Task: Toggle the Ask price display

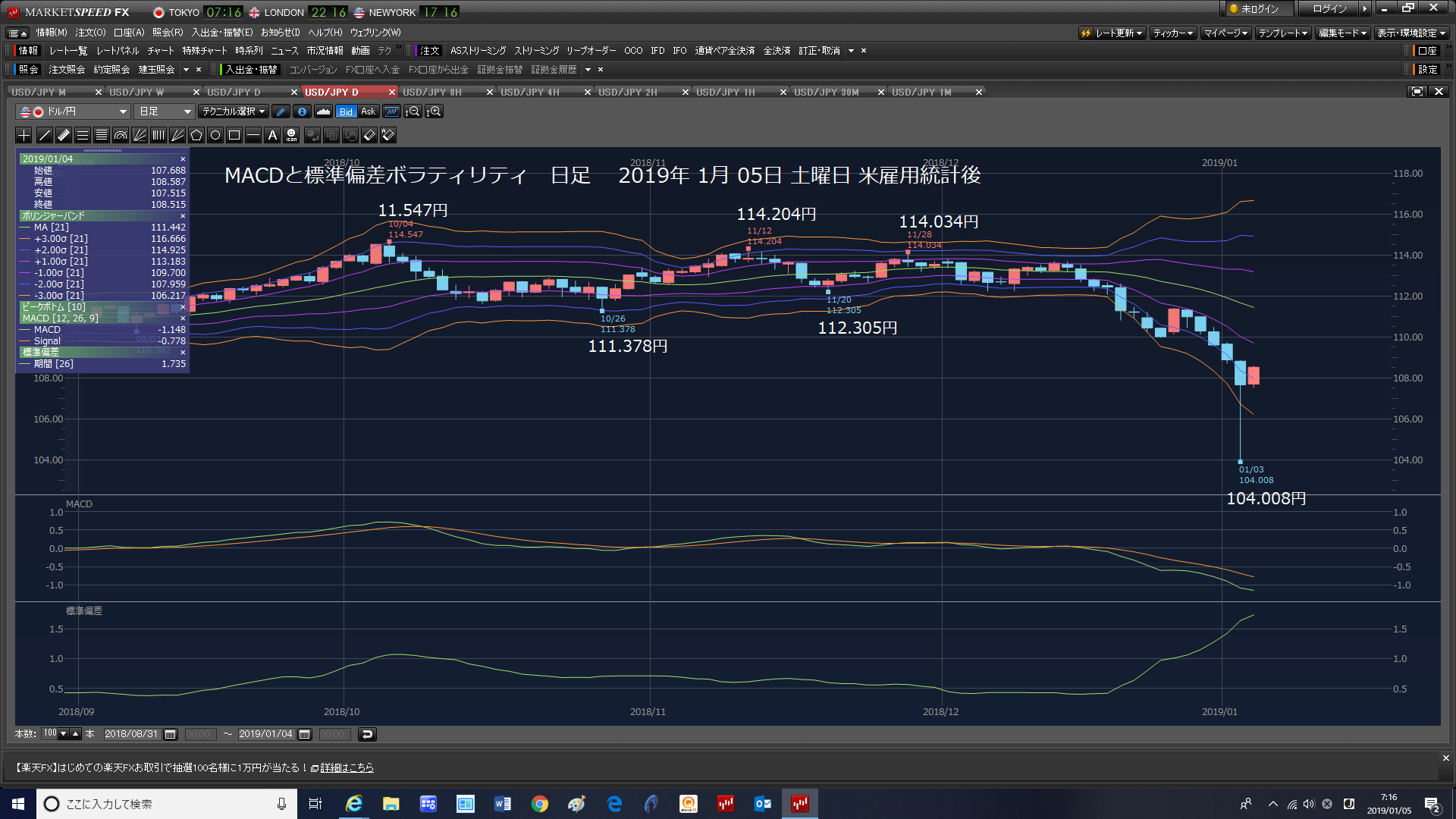Action: coord(368,111)
